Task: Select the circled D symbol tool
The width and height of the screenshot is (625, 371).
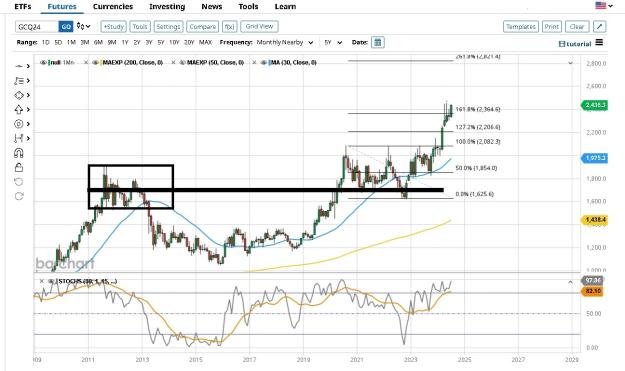Action: pyautogui.click(x=19, y=124)
